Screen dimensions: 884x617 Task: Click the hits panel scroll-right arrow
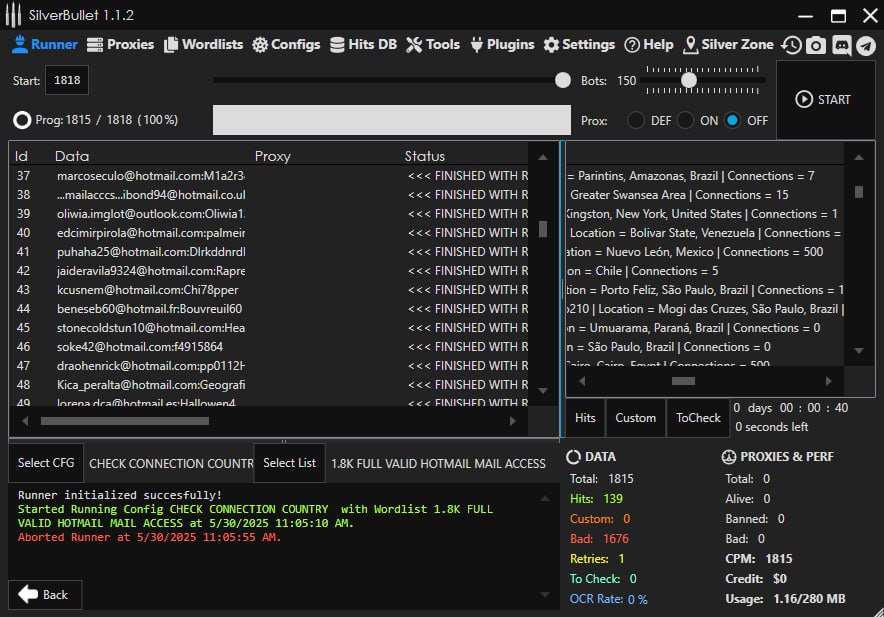point(828,381)
